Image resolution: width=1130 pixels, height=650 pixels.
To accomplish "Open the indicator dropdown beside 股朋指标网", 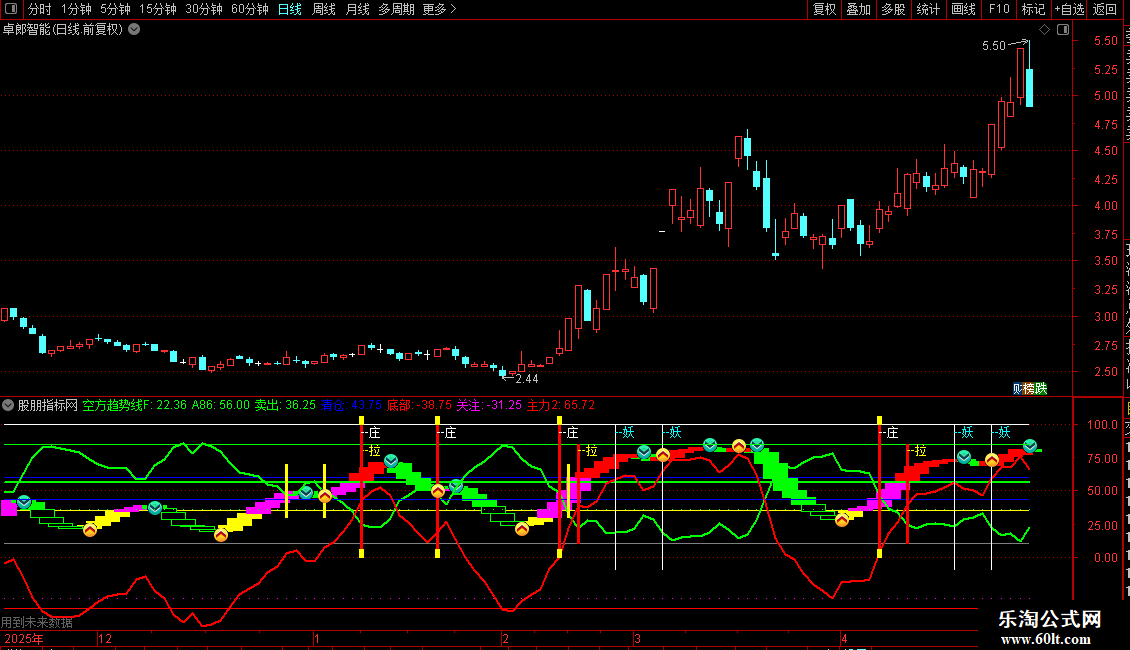I will (x=8, y=405).
